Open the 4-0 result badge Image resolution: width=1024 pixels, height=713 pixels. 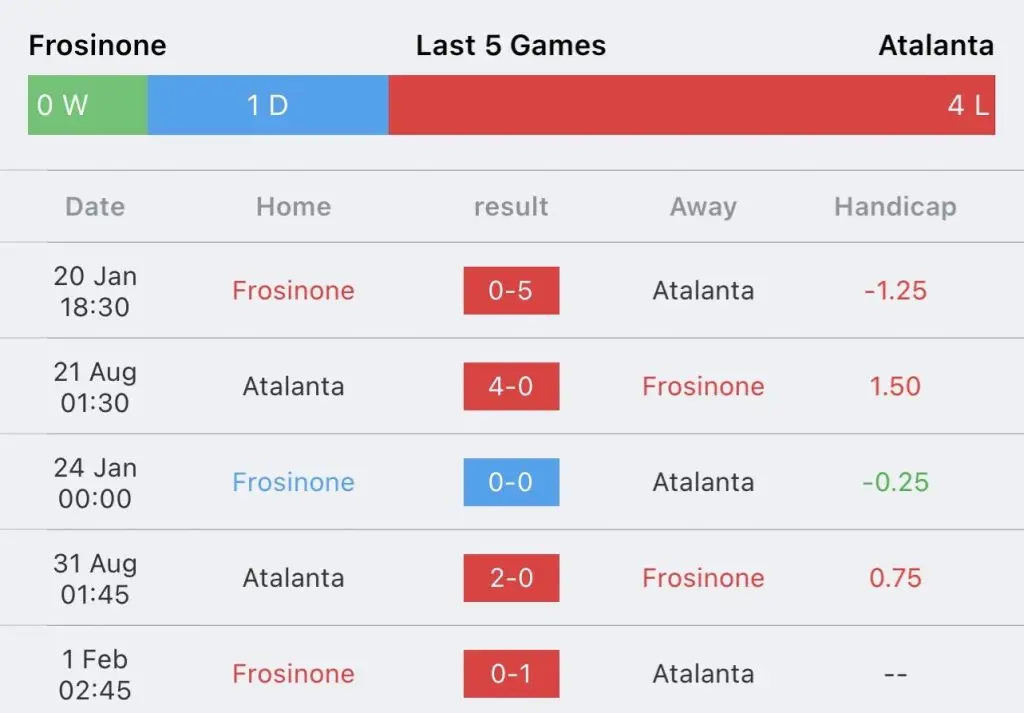click(511, 387)
